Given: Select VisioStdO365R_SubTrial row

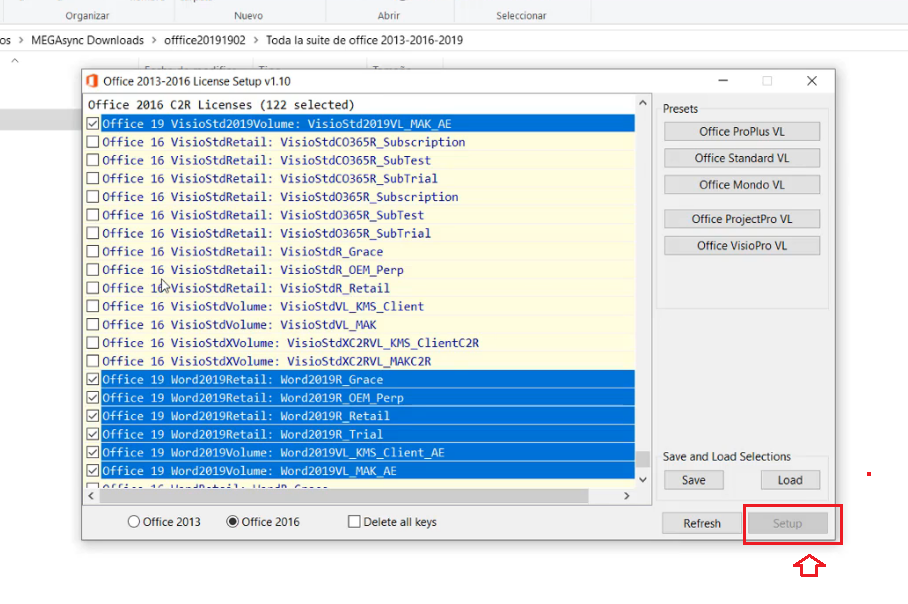Looking at the screenshot, I should (368, 233).
